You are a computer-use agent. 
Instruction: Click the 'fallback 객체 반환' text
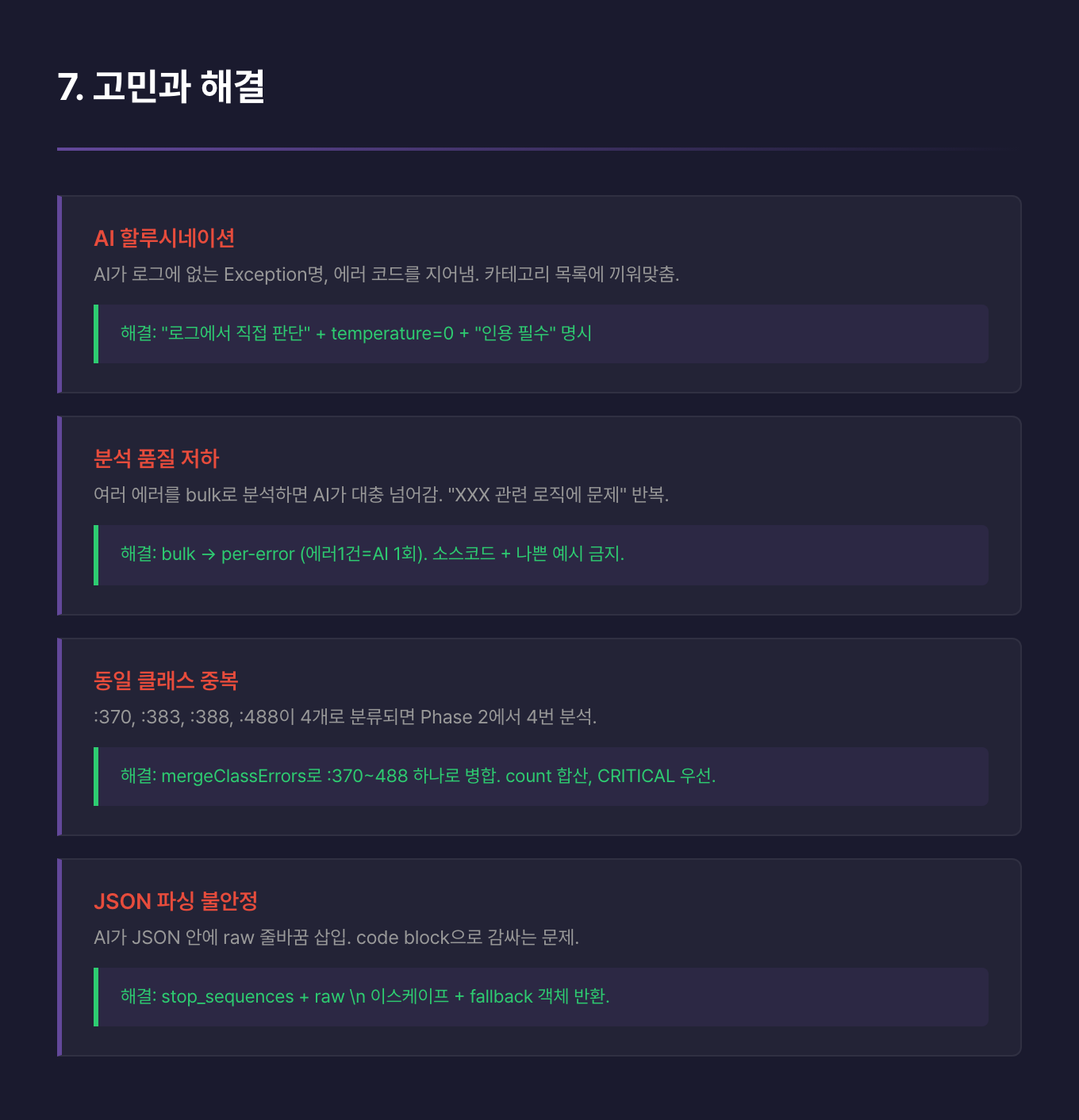click(539, 997)
